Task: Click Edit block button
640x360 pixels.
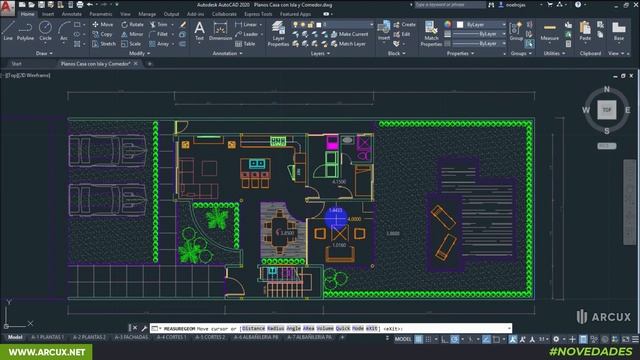Action: coord(402,34)
